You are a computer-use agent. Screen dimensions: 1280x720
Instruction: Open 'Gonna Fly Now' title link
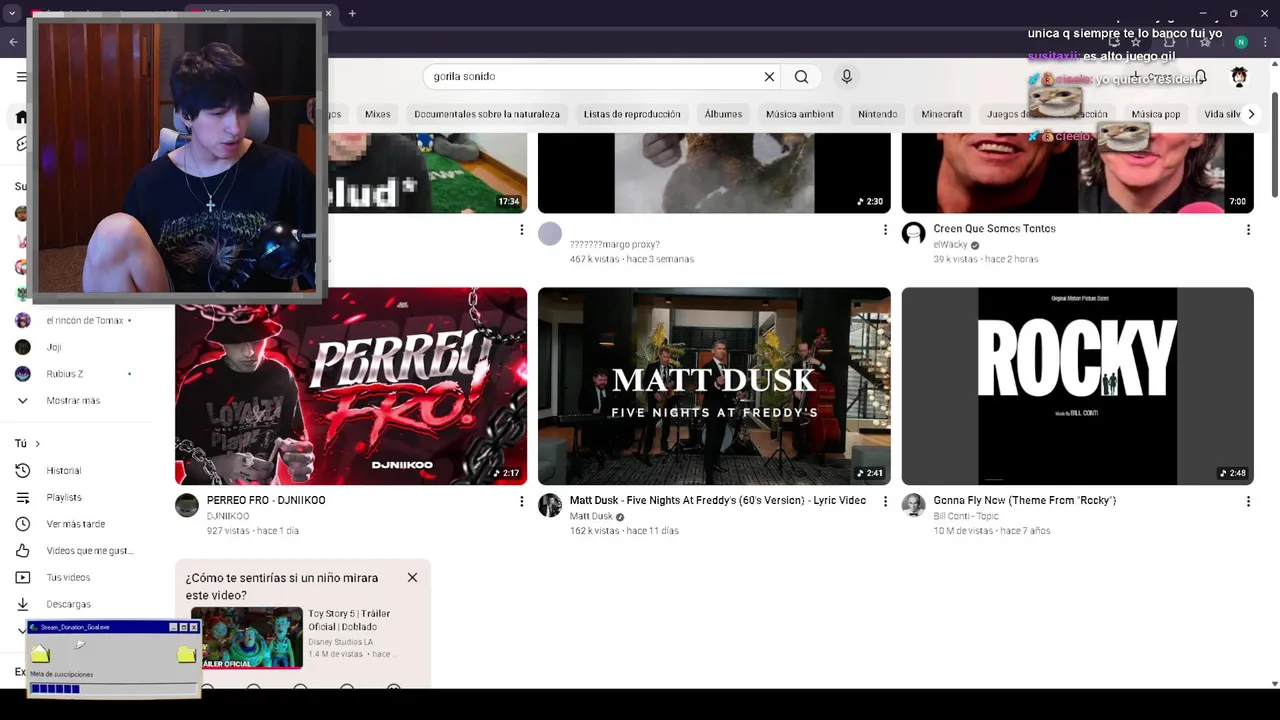click(1025, 501)
